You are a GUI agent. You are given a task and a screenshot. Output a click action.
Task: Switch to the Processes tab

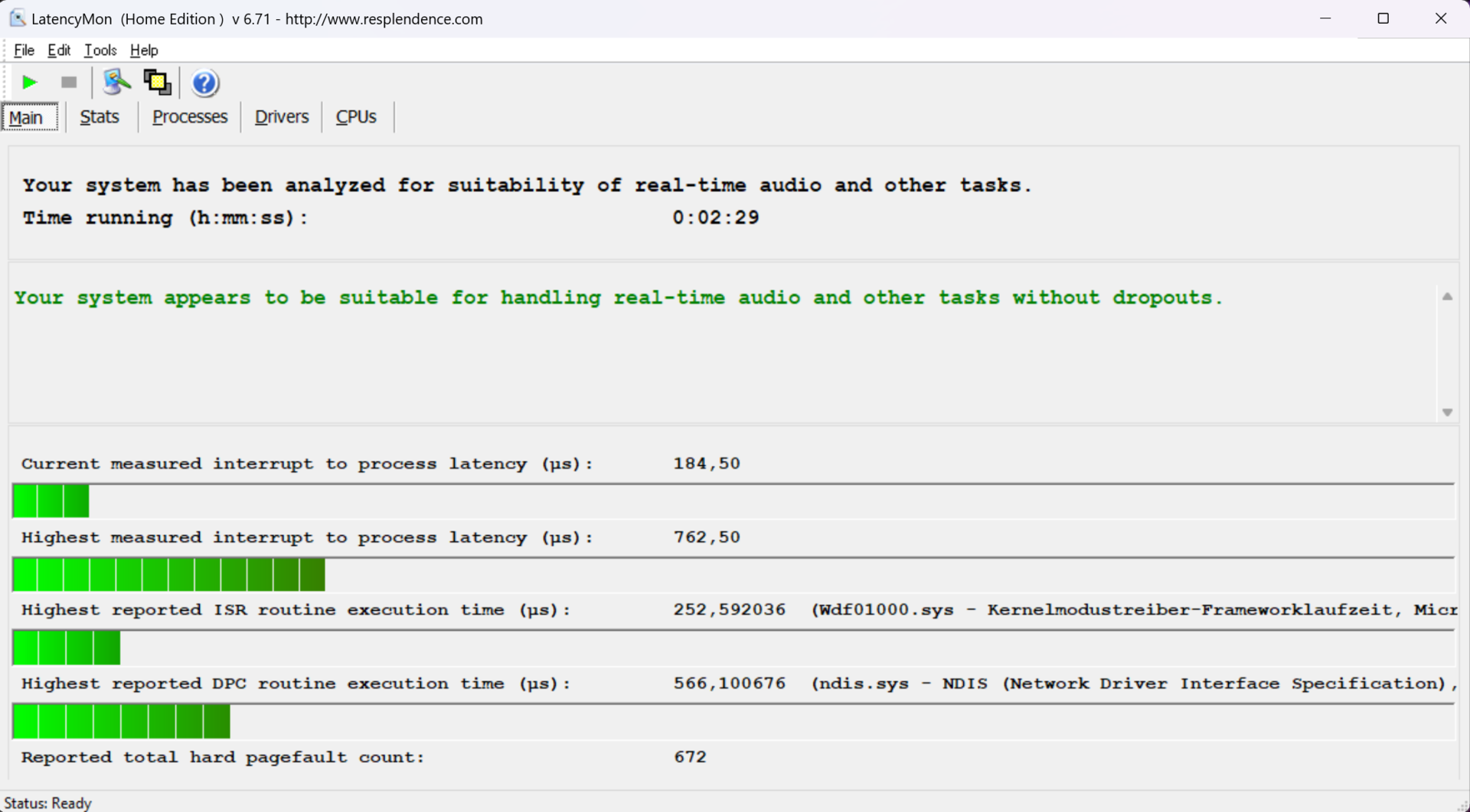coord(190,117)
